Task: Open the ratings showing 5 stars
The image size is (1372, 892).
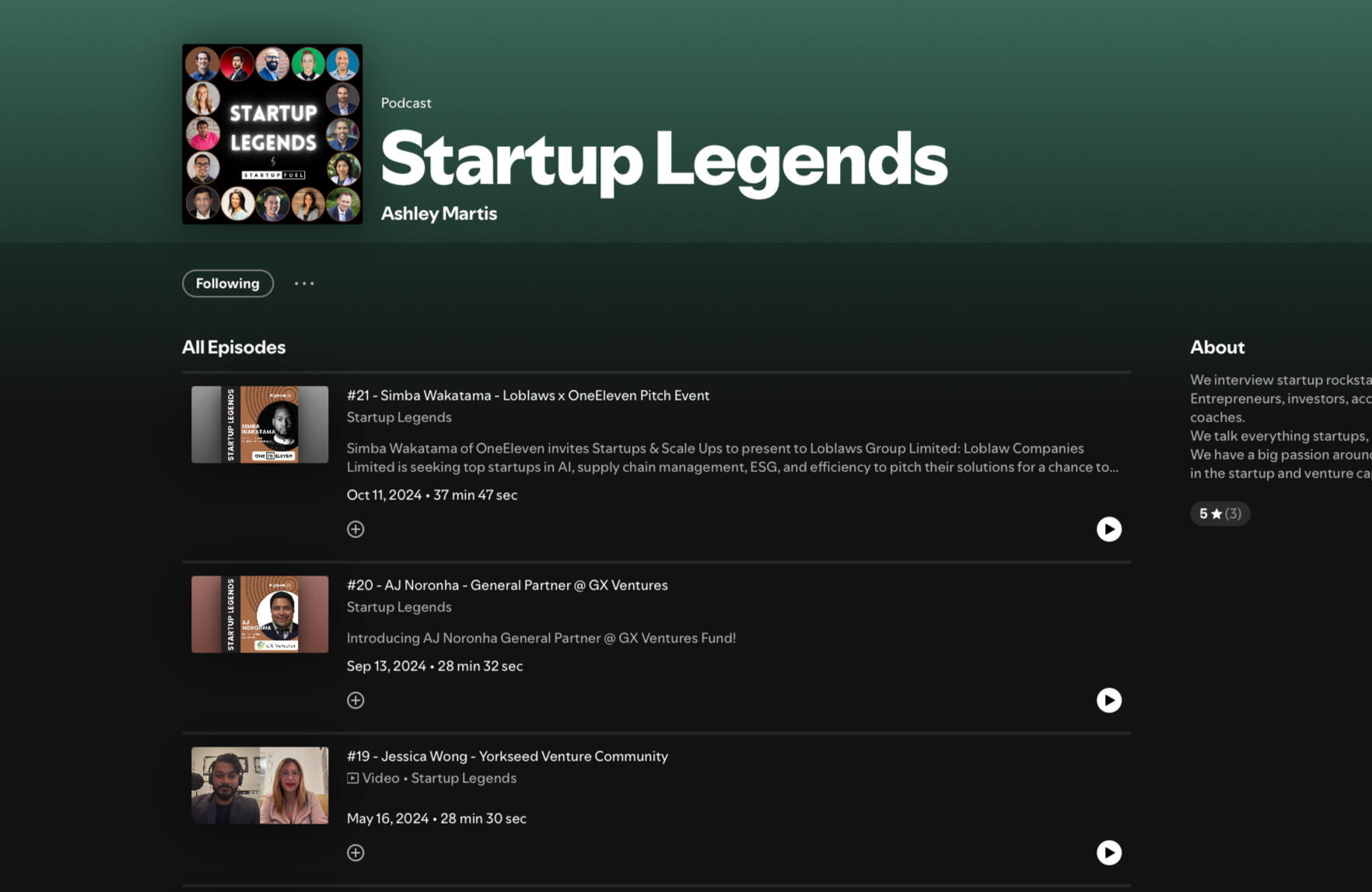Action: pos(1219,513)
